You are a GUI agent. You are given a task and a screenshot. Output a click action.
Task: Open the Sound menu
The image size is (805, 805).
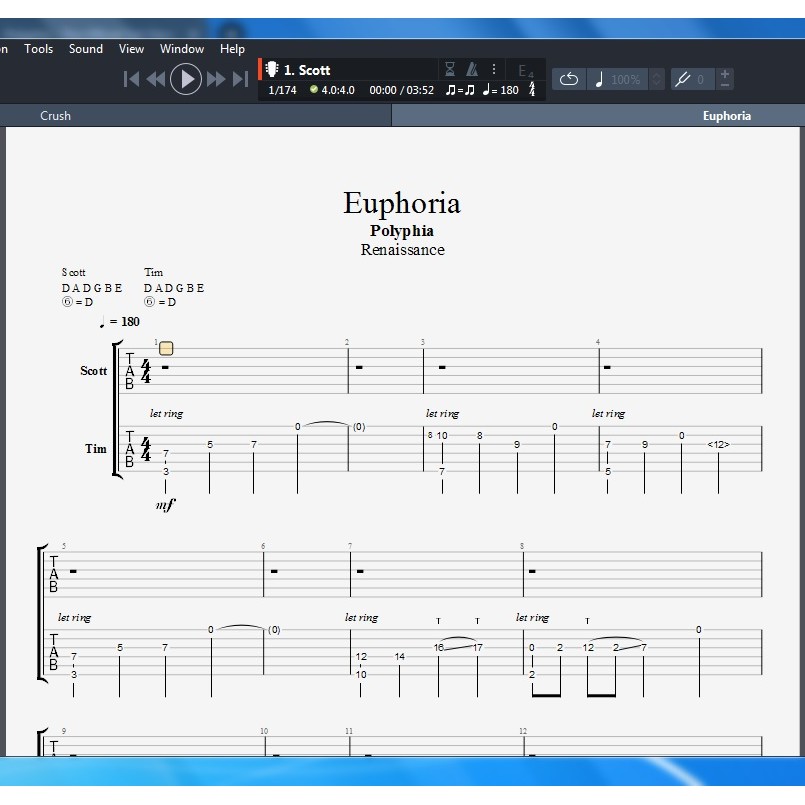[x=86, y=48]
